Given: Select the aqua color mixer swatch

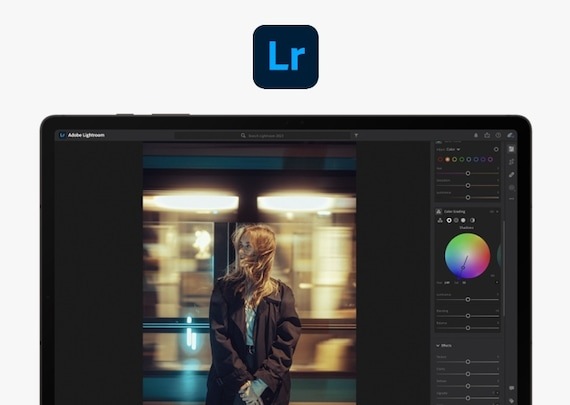Looking at the screenshot, I should coord(469,159).
